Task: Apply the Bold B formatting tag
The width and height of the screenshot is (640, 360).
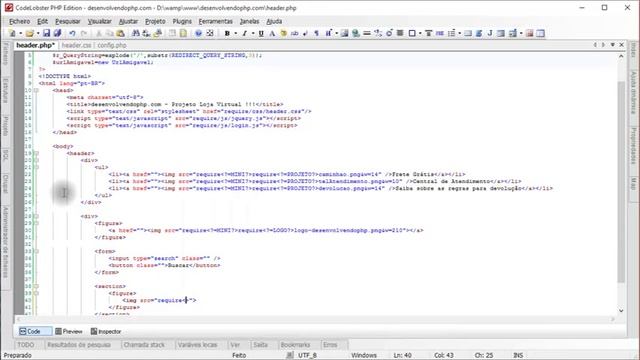Action: [227, 33]
